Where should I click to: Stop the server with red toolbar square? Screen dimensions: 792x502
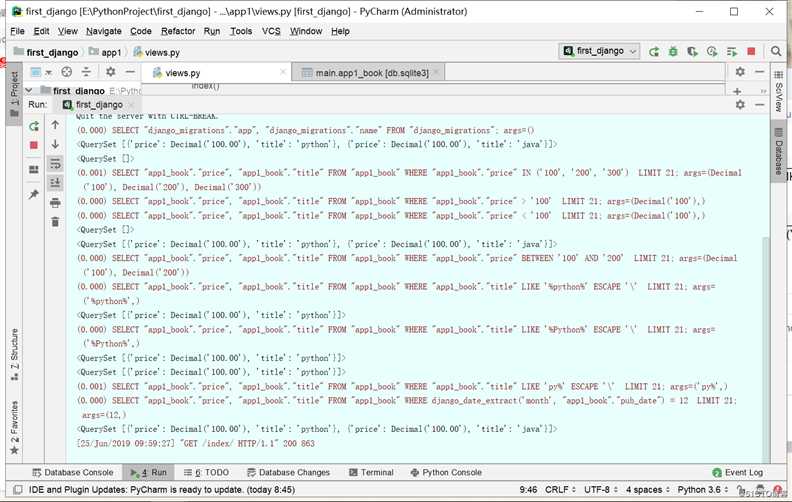[x=751, y=52]
